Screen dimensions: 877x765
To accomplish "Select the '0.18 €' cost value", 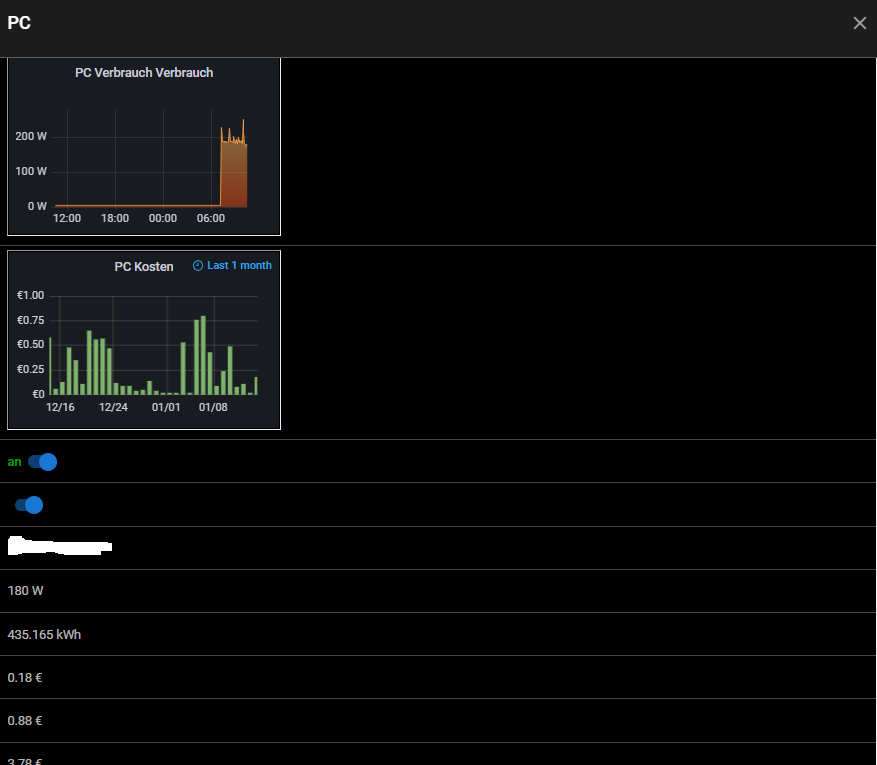I will coord(25,678).
